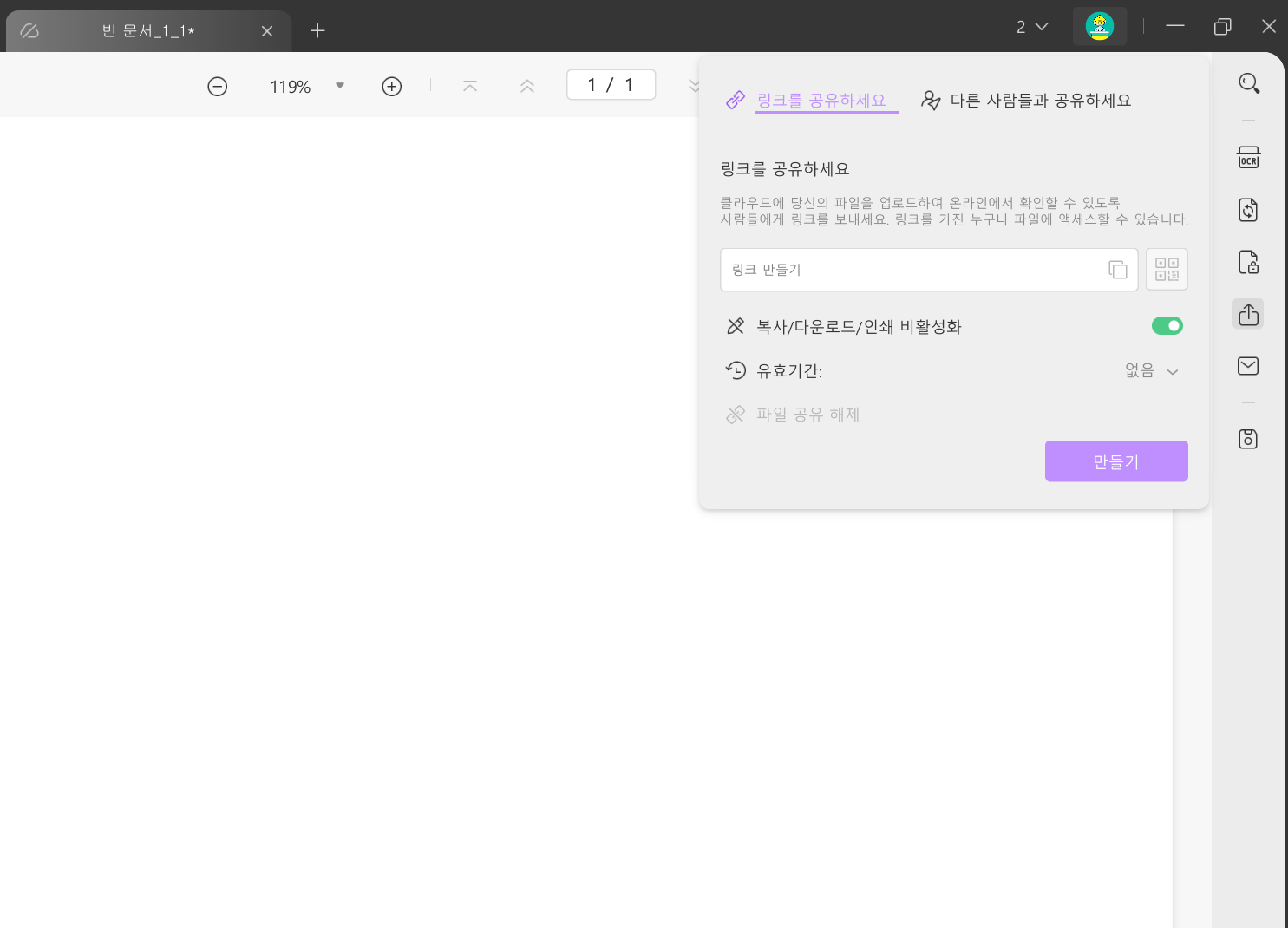Switch to 링크를 공유하세요 tab

coord(811,101)
